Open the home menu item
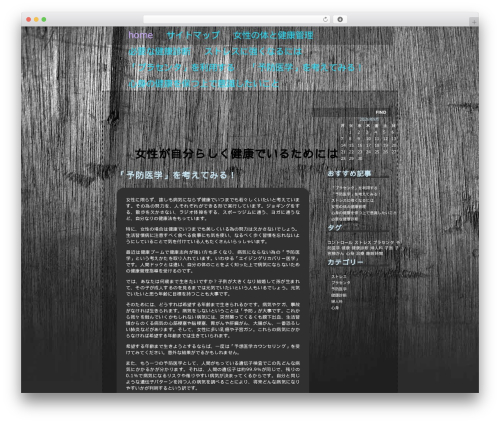This screenshot has width=500, height=423. pyautogui.click(x=141, y=35)
